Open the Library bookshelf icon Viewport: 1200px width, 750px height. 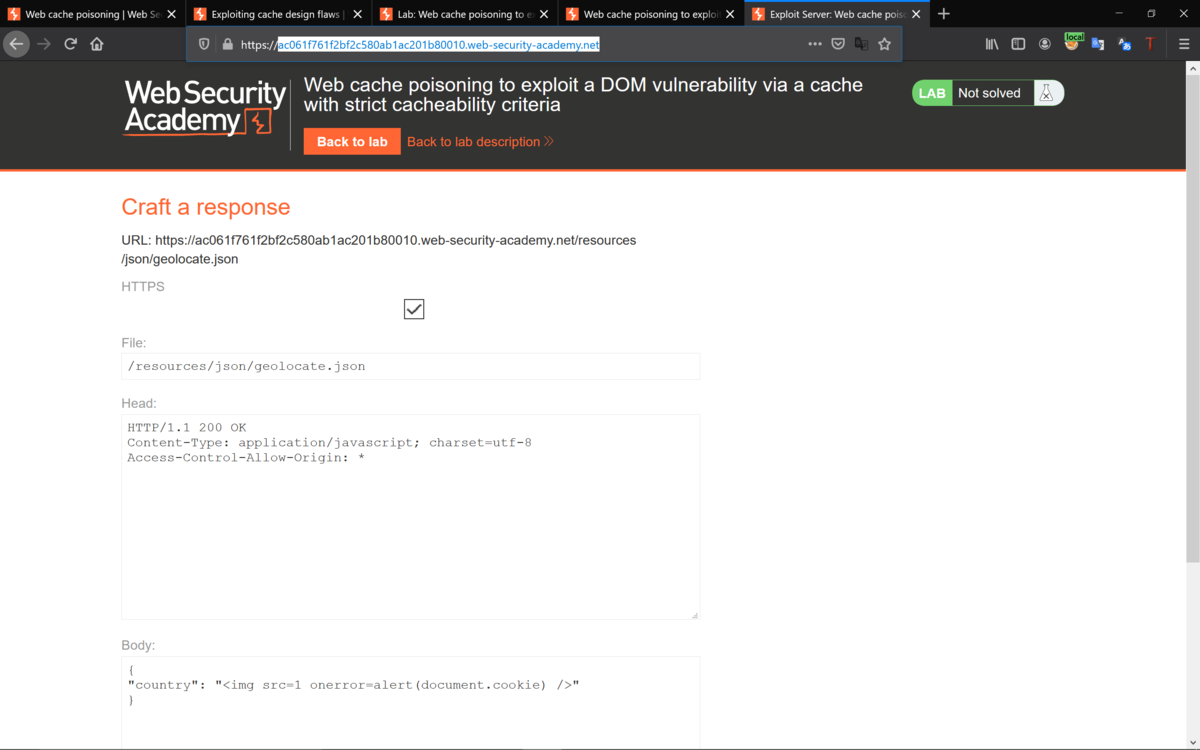click(x=992, y=44)
